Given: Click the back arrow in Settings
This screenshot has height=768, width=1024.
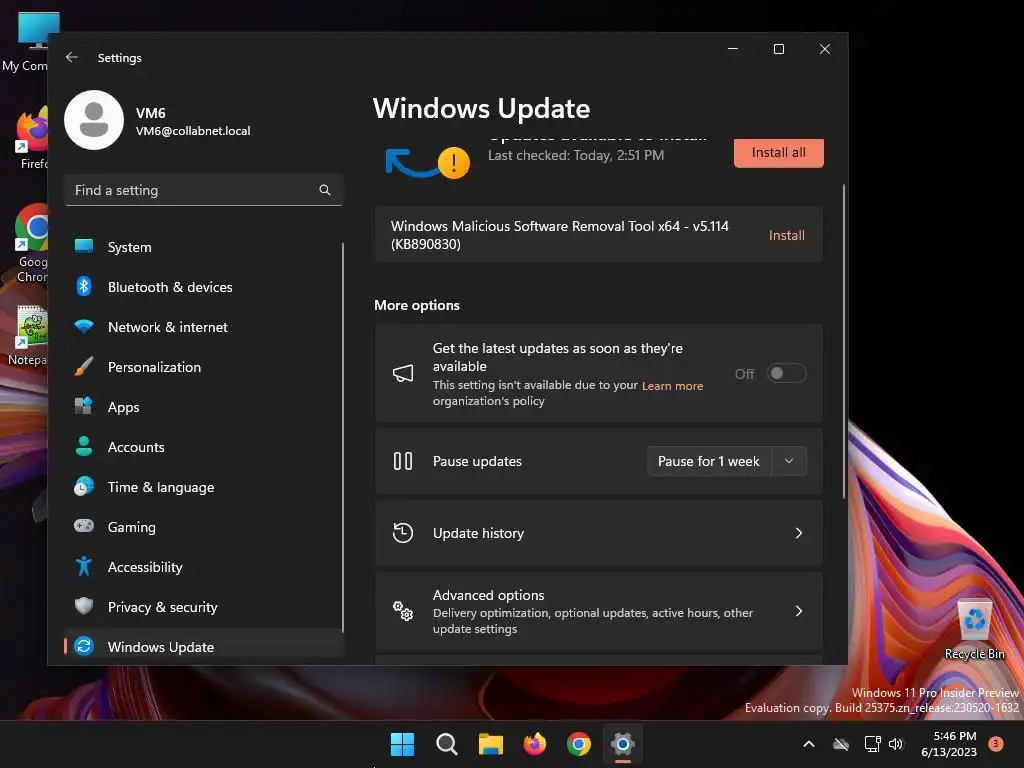Looking at the screenshot, I should 72,57.
